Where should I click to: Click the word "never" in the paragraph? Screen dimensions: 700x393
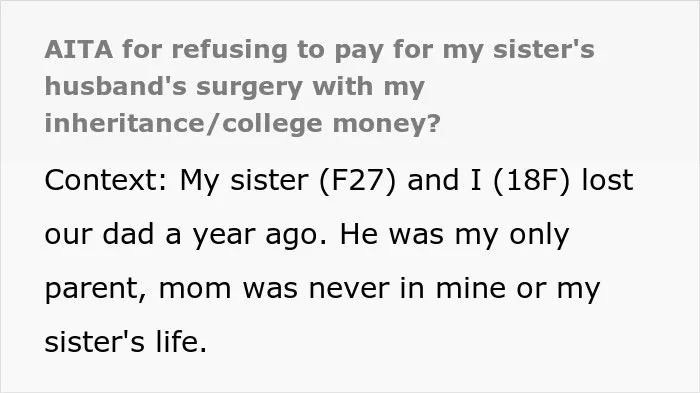349,289
